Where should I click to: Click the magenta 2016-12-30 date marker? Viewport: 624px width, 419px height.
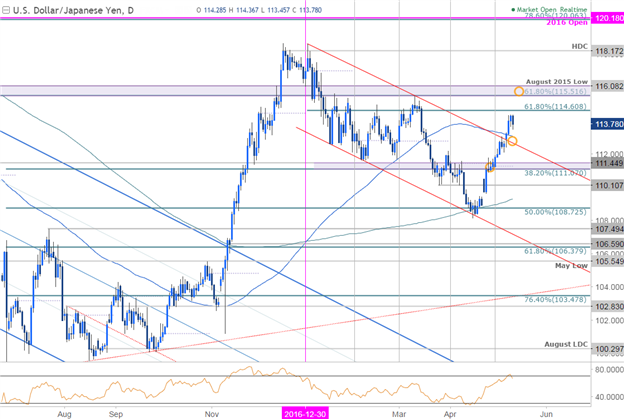click(x=305, y=414)
